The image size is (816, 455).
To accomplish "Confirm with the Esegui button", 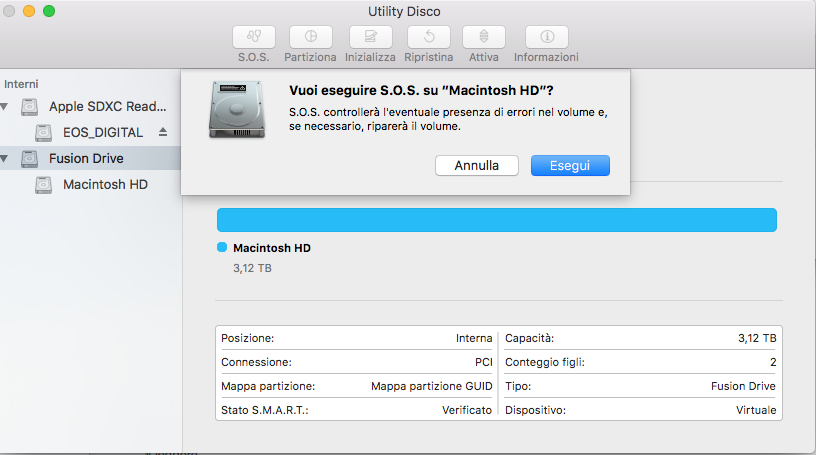I will pos(570,166).
